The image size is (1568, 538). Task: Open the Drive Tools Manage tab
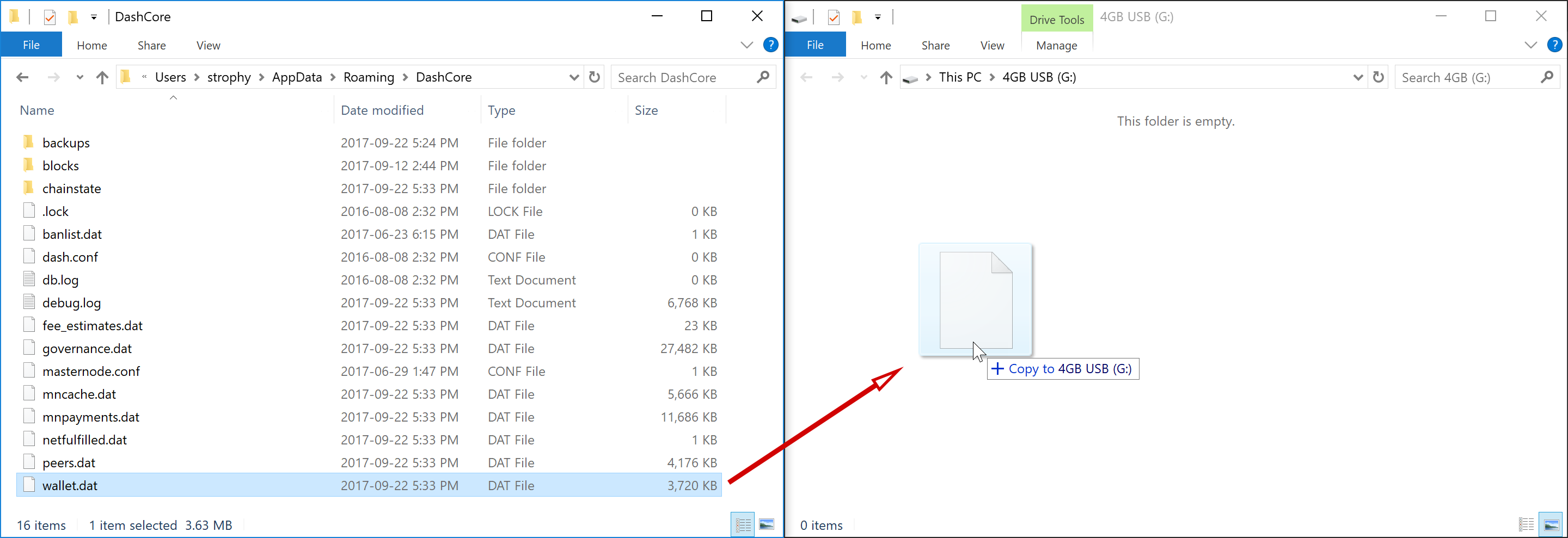coord(1056,46)
